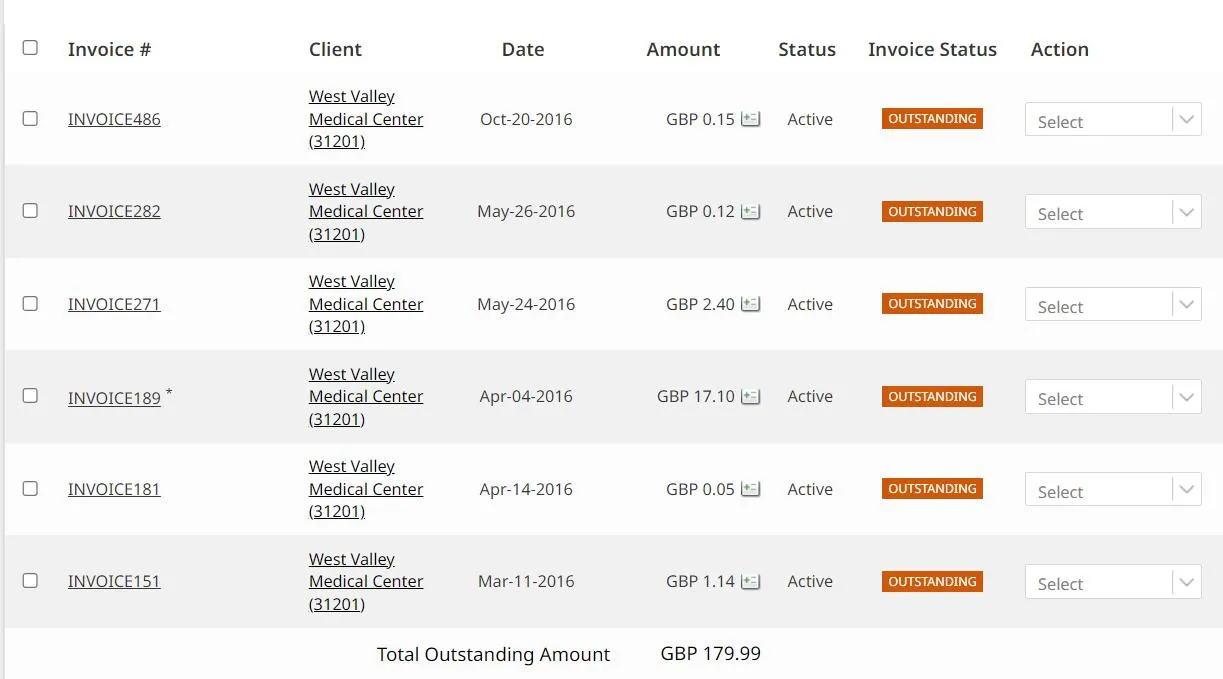The image size is (1223, 679).
Task: Select the INVOICE151 row checkbox
Action: (30, 581)
